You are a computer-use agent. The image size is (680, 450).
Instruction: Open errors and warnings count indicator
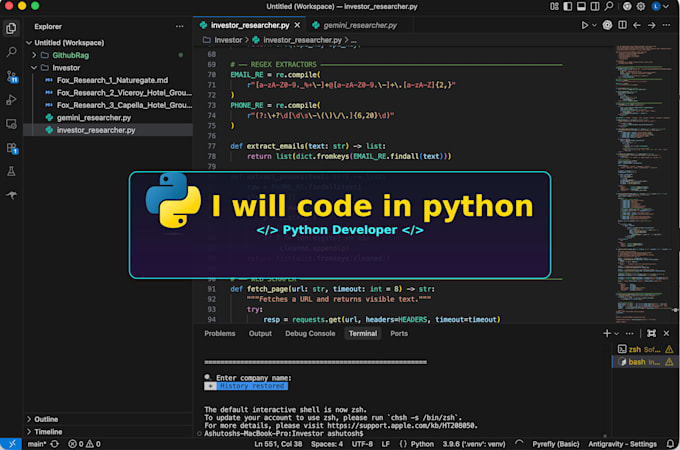click(85, 444)
